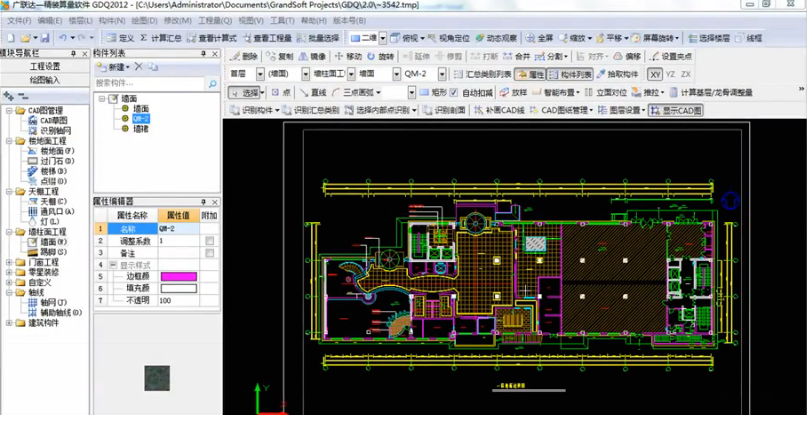Select the 矩形 rectangle drawing tool
The width and height of the screenshot is (807, 438).
pyautogui.click(x=433, y=92)
